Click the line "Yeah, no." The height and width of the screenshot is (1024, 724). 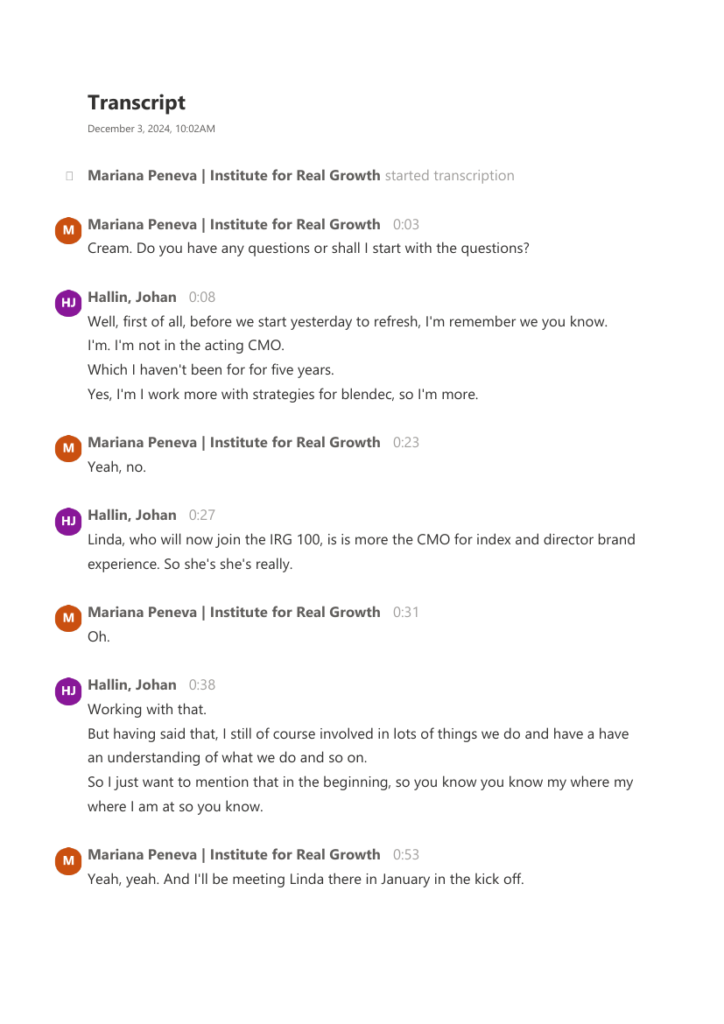point(117,467)
